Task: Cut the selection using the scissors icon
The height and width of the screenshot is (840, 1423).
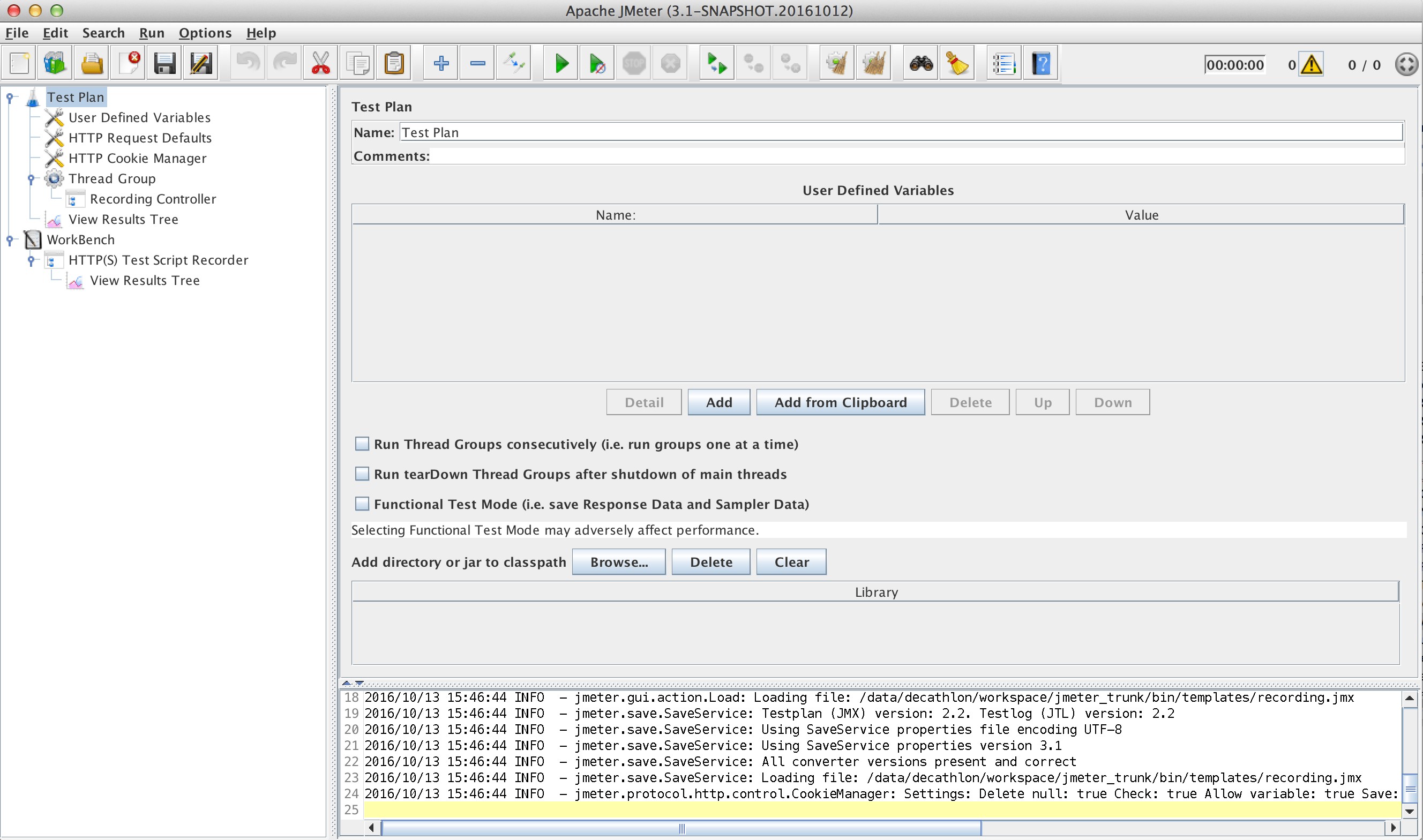Action: point(320,63)
